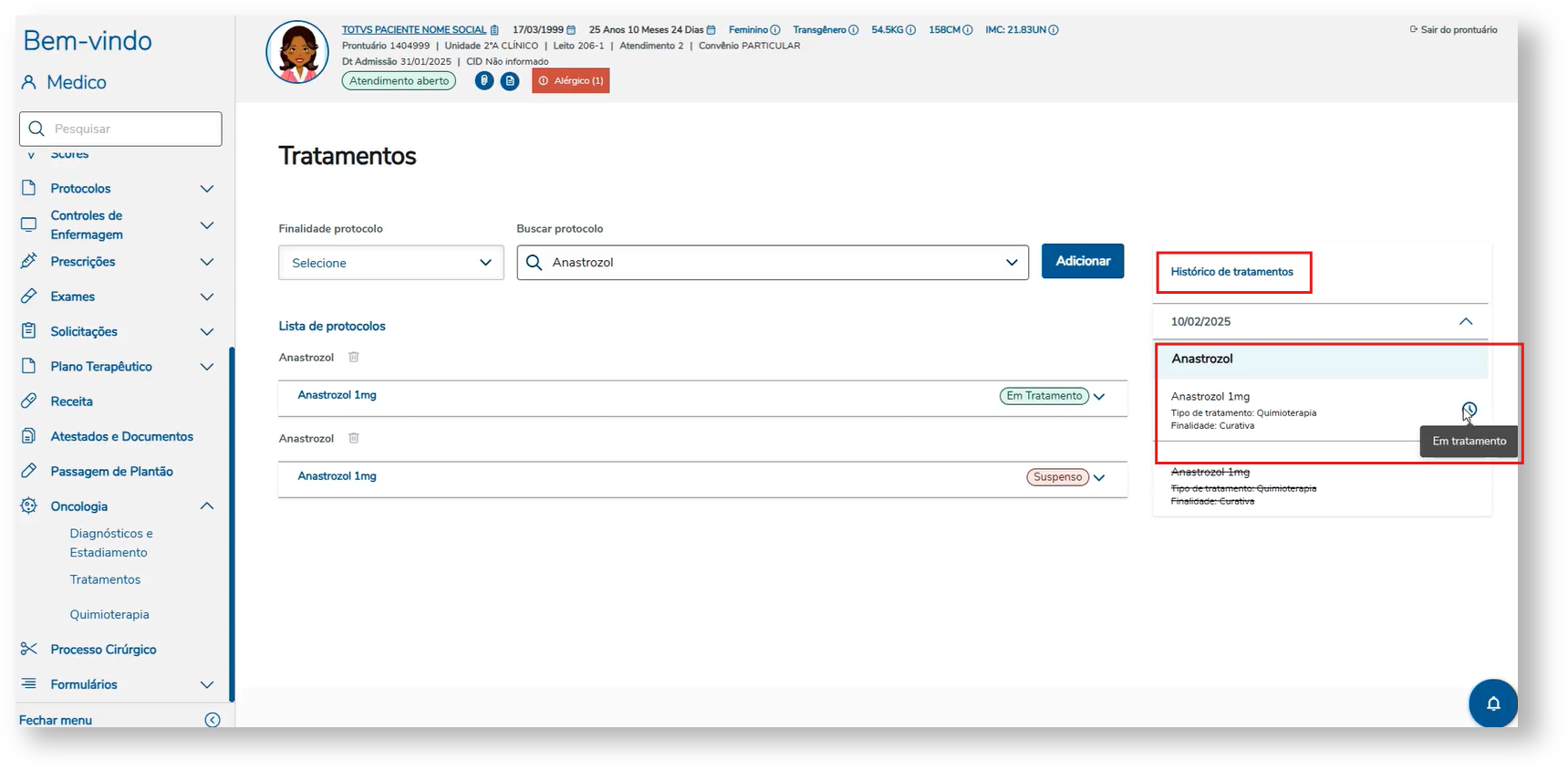Click trash icon of second Anastrozol protocol
1568x771 pixels.
354,439
